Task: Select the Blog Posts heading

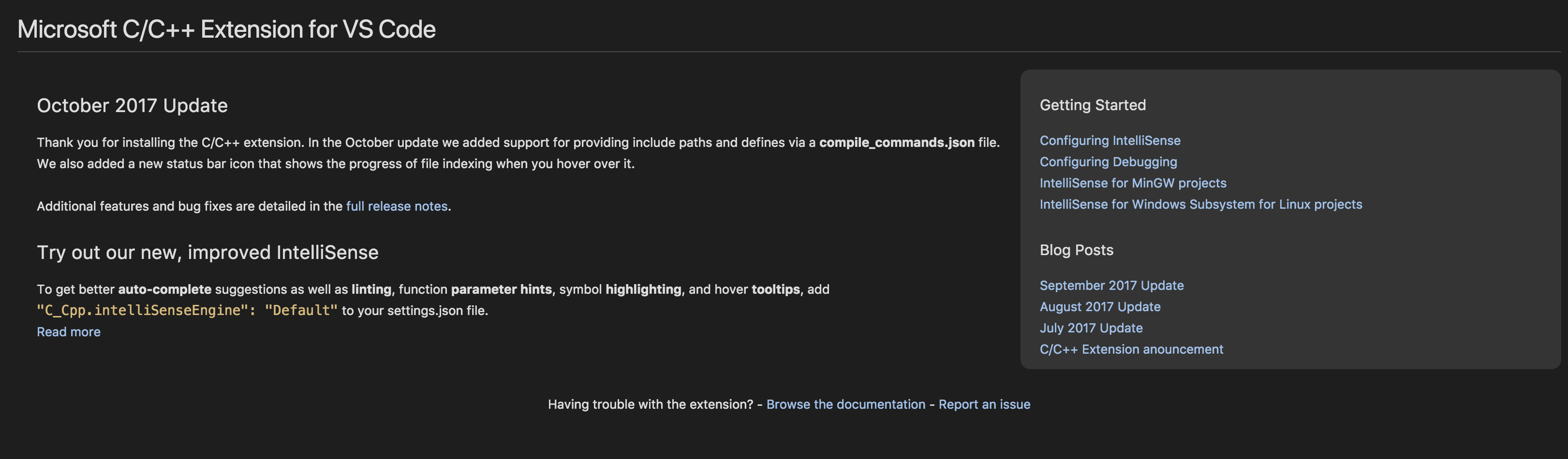Action: (1076, 250)
